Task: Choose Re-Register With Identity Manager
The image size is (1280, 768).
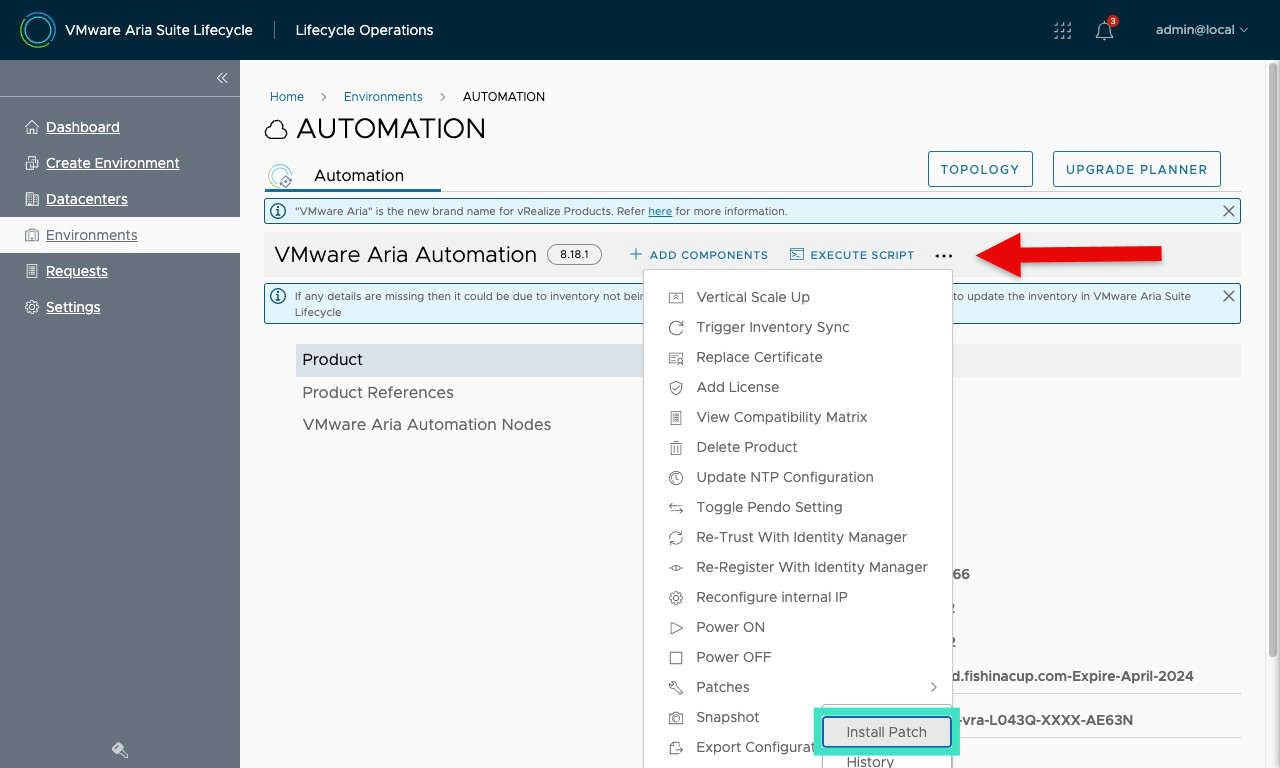Action: pyautogui.click(x=797, y=567)
